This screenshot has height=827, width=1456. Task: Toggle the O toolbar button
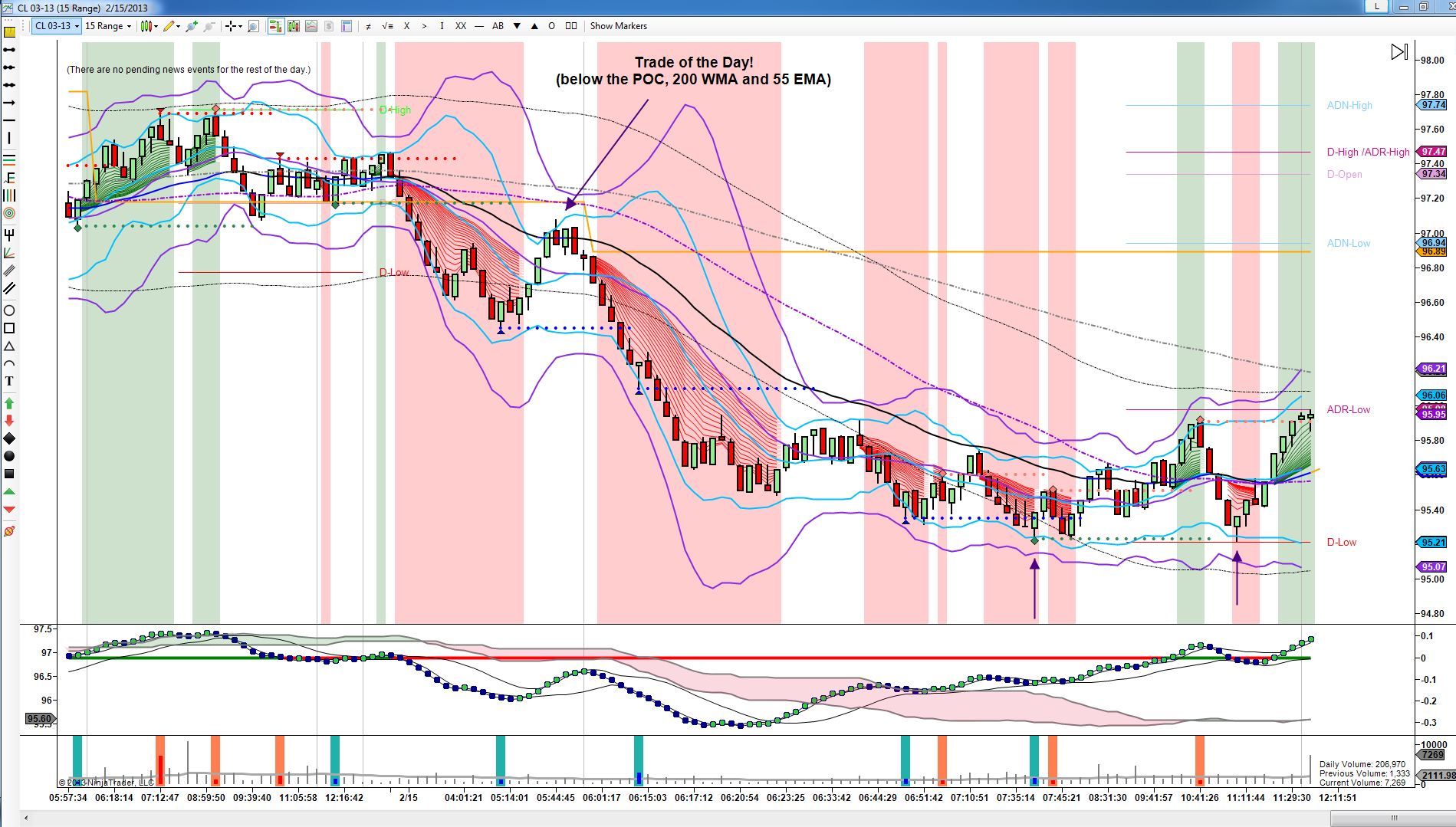[x=551, y=26]
